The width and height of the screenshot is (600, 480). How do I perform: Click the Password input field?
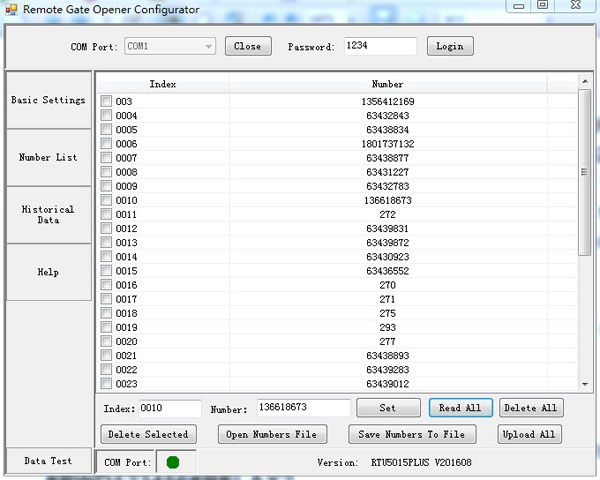[x=380, y=46]
